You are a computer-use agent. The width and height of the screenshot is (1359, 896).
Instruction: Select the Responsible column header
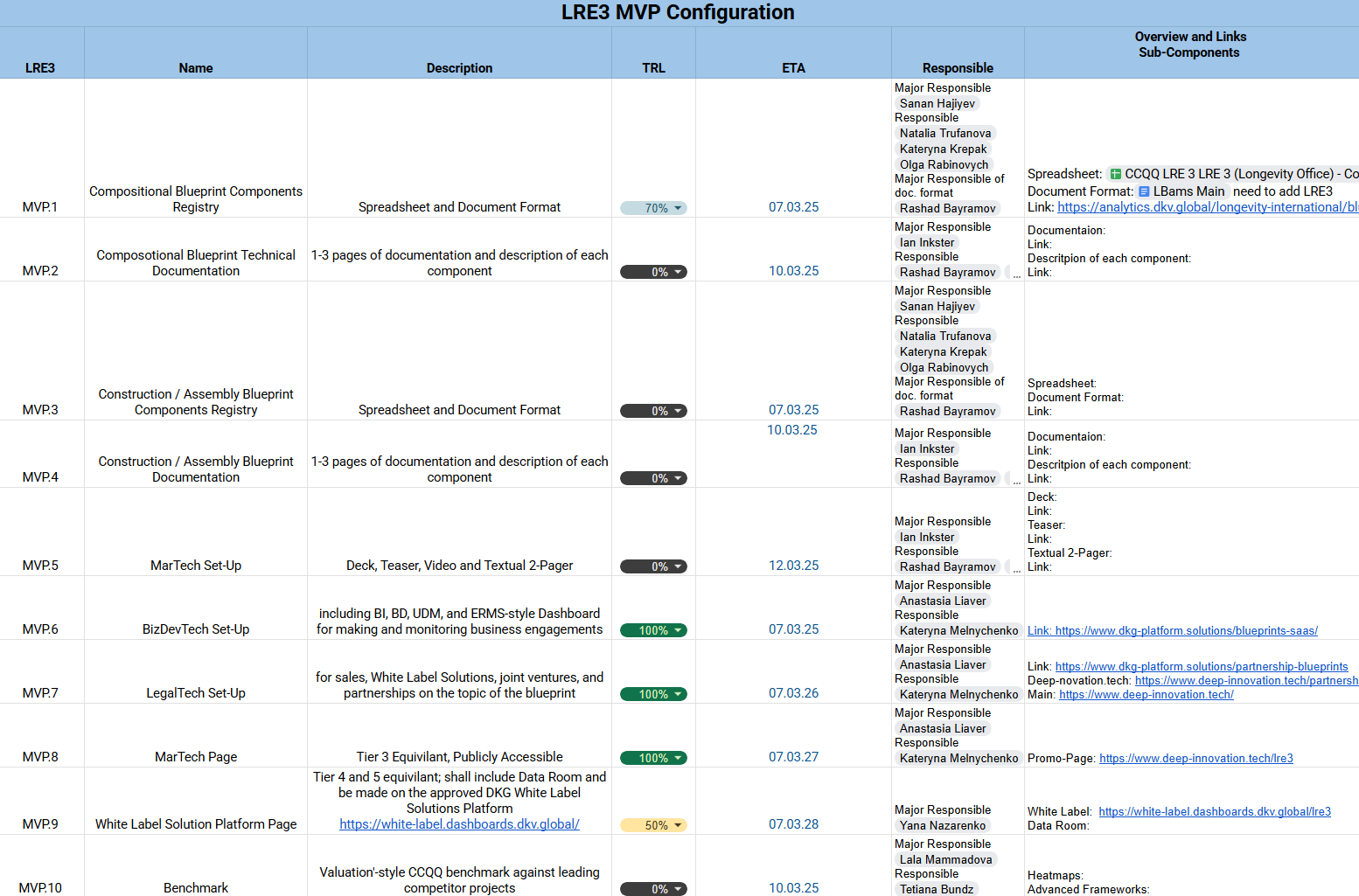coord(958,68)
